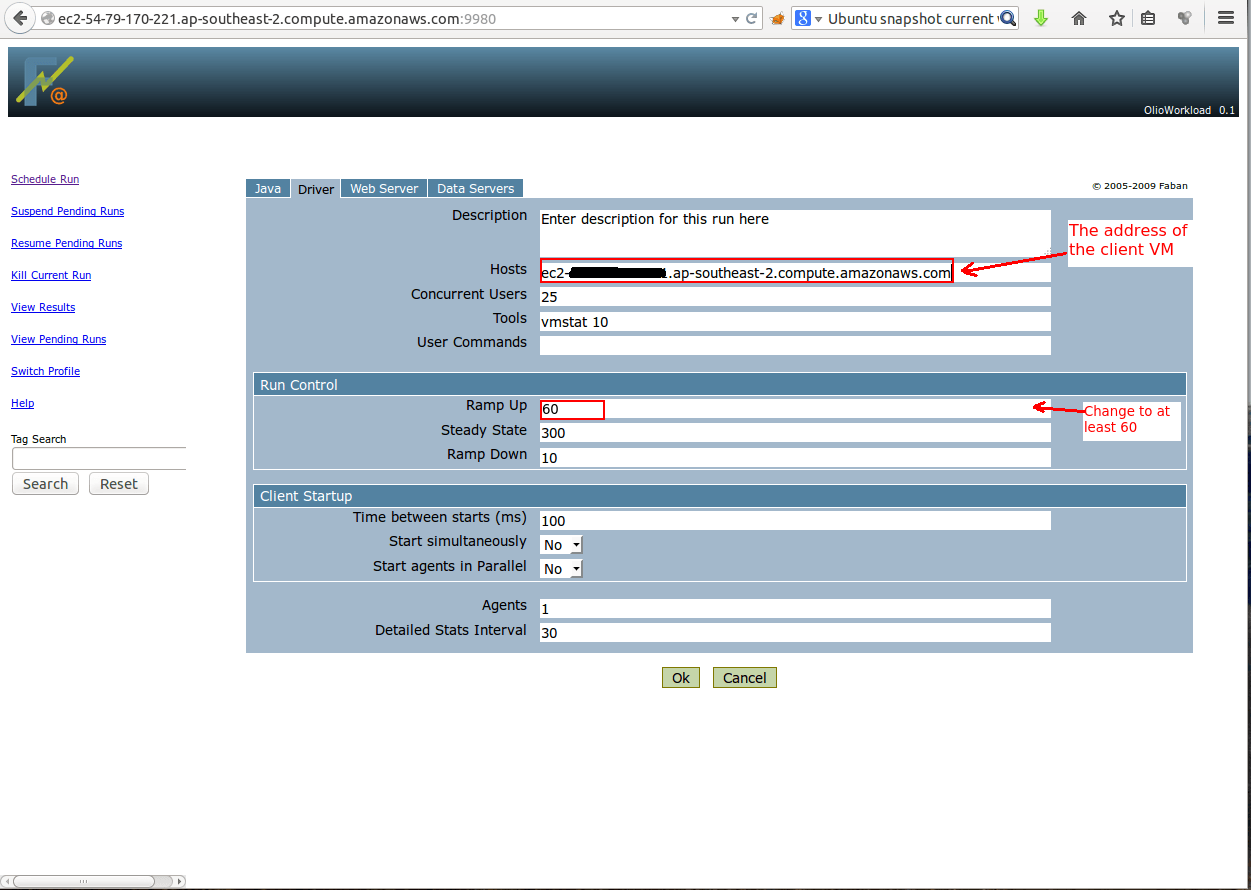This screenshot has height=890, width=1251.
Task: Open the bookmarks list icon
Action: coord(1148,17)
